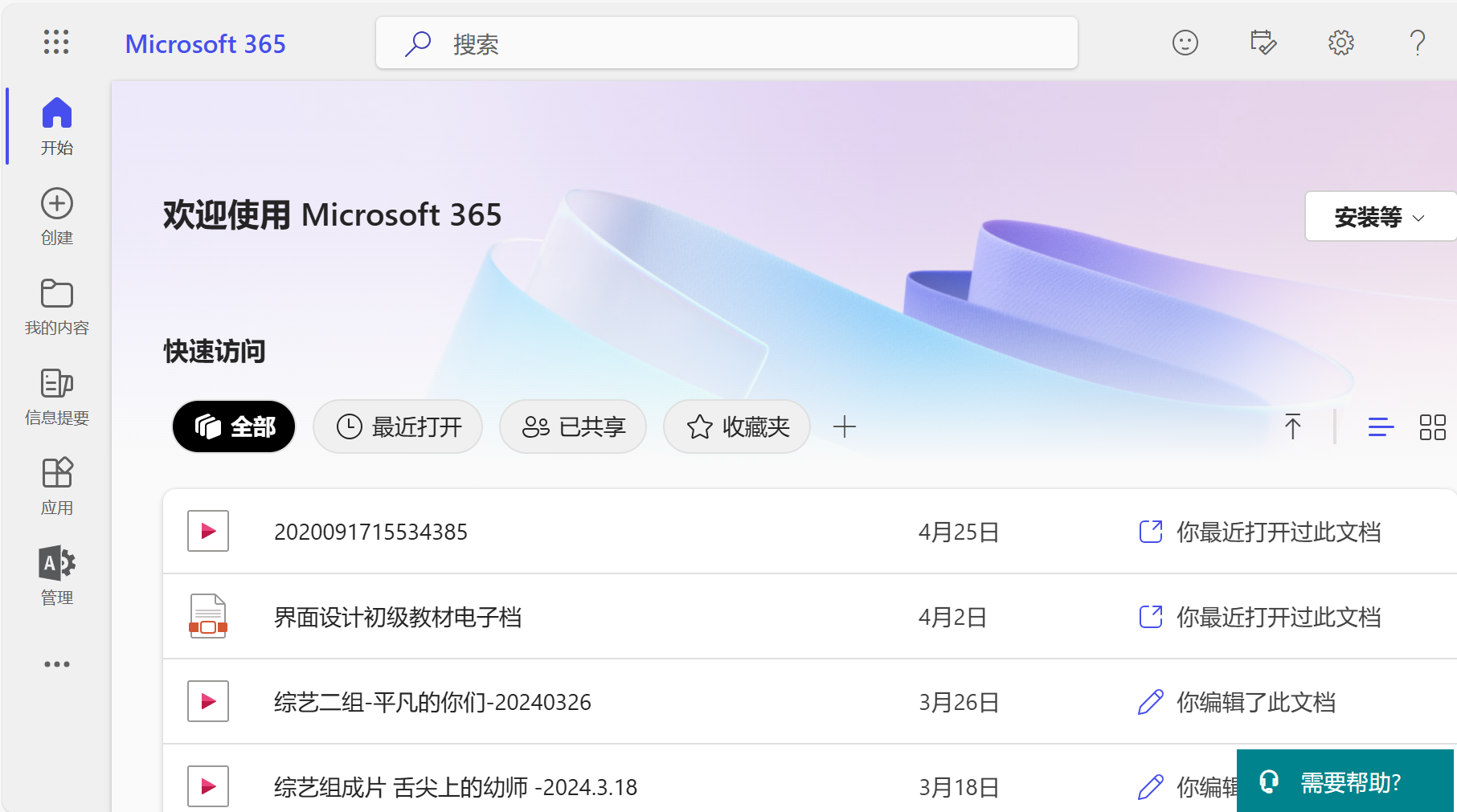
Task: Switch to list view layout
Action: (1381, 426)
